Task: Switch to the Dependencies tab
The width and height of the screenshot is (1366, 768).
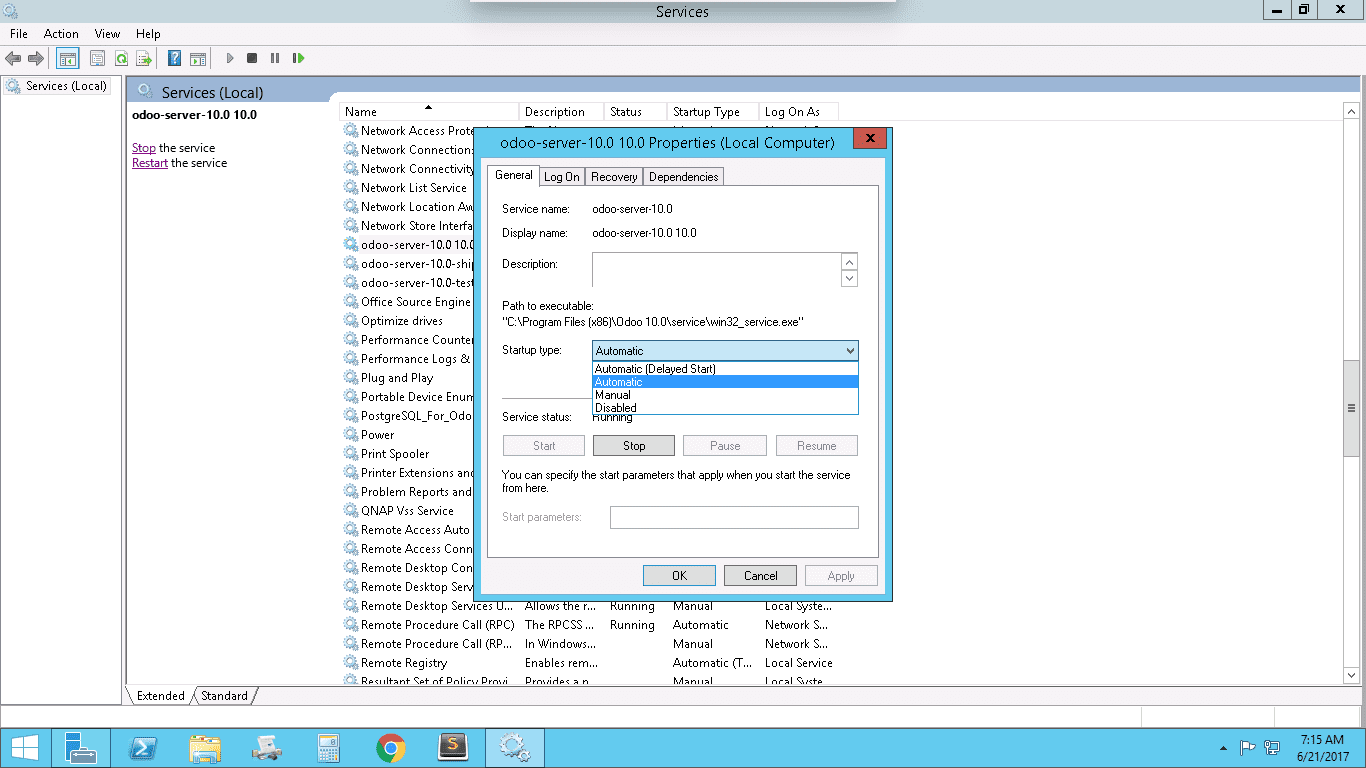Action: 683,177
